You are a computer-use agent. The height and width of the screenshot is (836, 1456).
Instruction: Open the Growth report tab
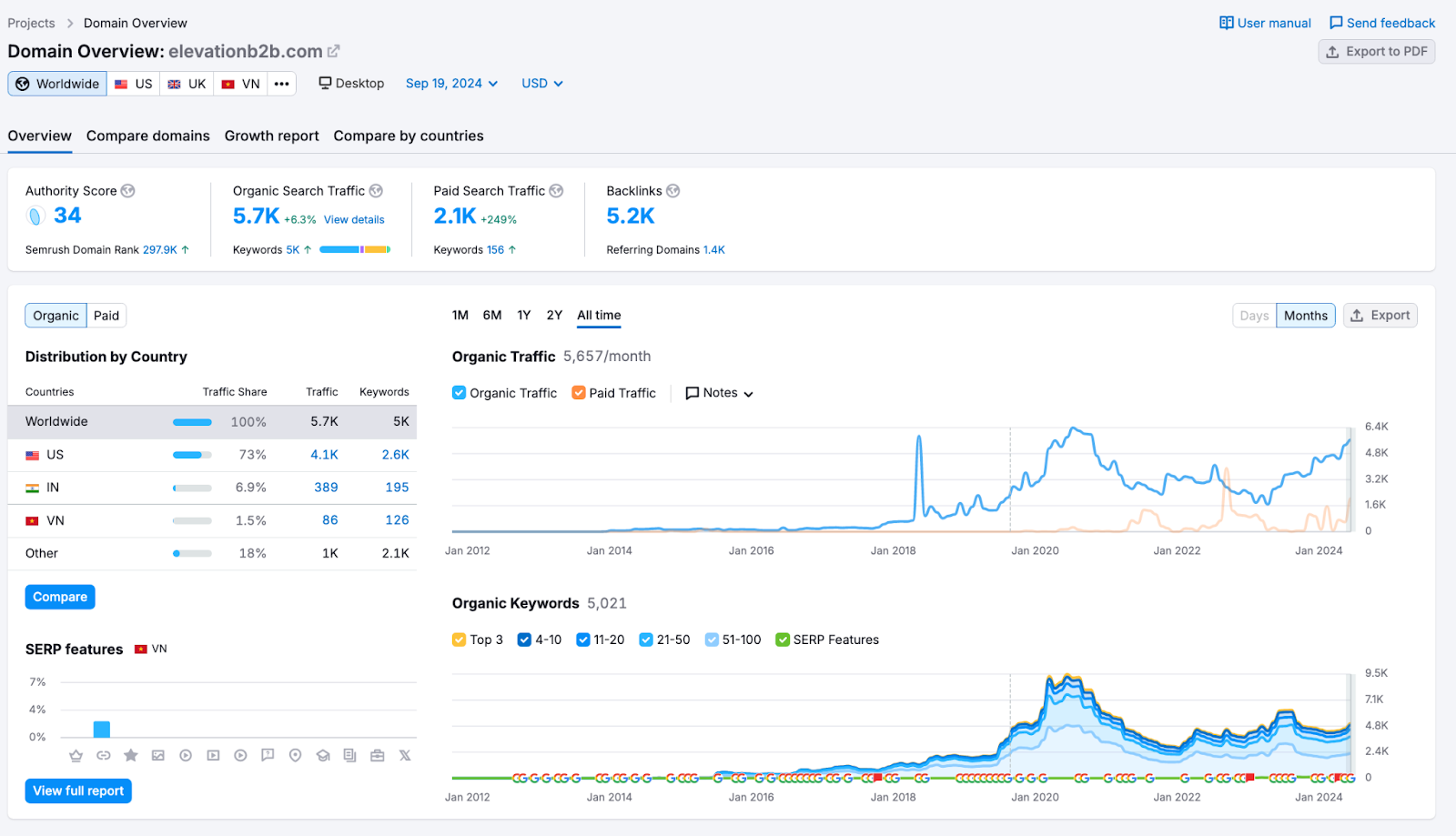click(272, 136)
